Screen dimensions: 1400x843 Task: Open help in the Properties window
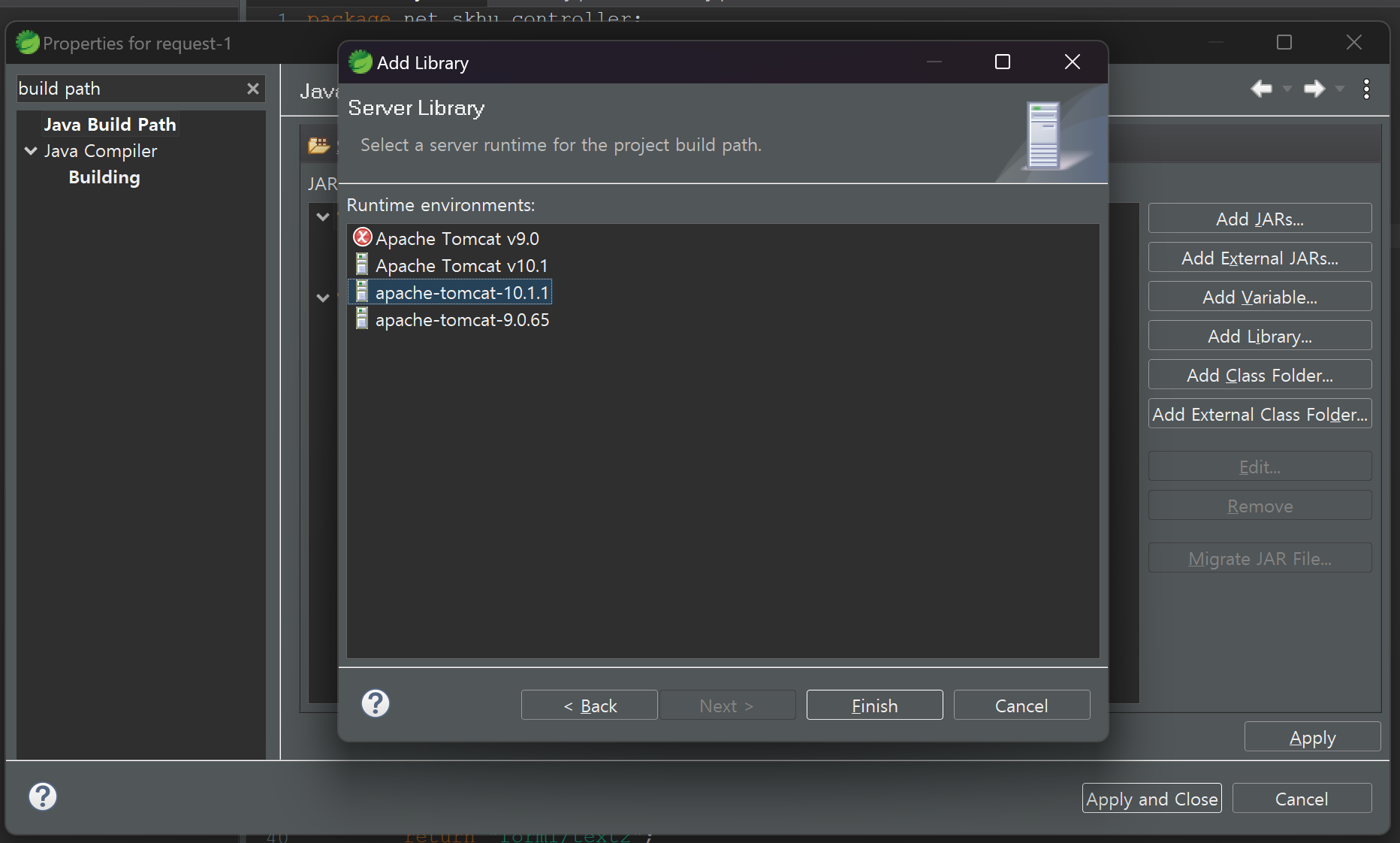(43, 796)
